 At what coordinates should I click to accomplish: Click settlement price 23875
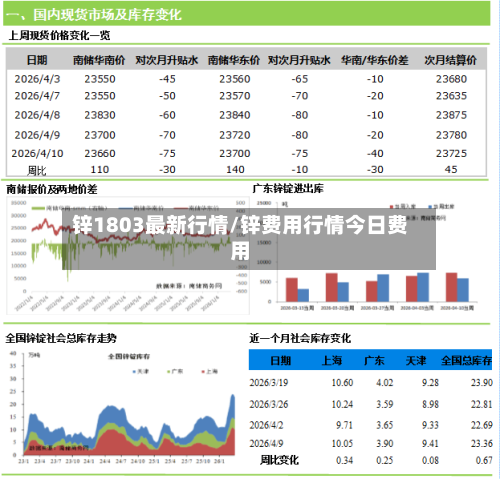(451, 115)
